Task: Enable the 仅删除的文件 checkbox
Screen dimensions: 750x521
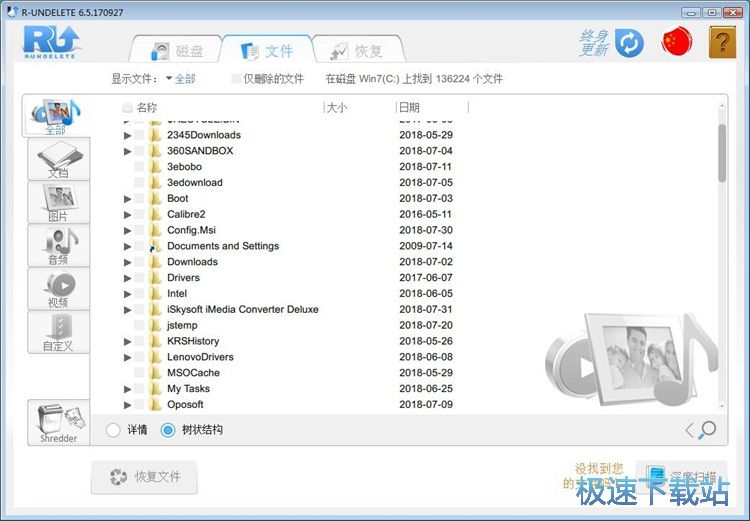Action: (236, 78)
